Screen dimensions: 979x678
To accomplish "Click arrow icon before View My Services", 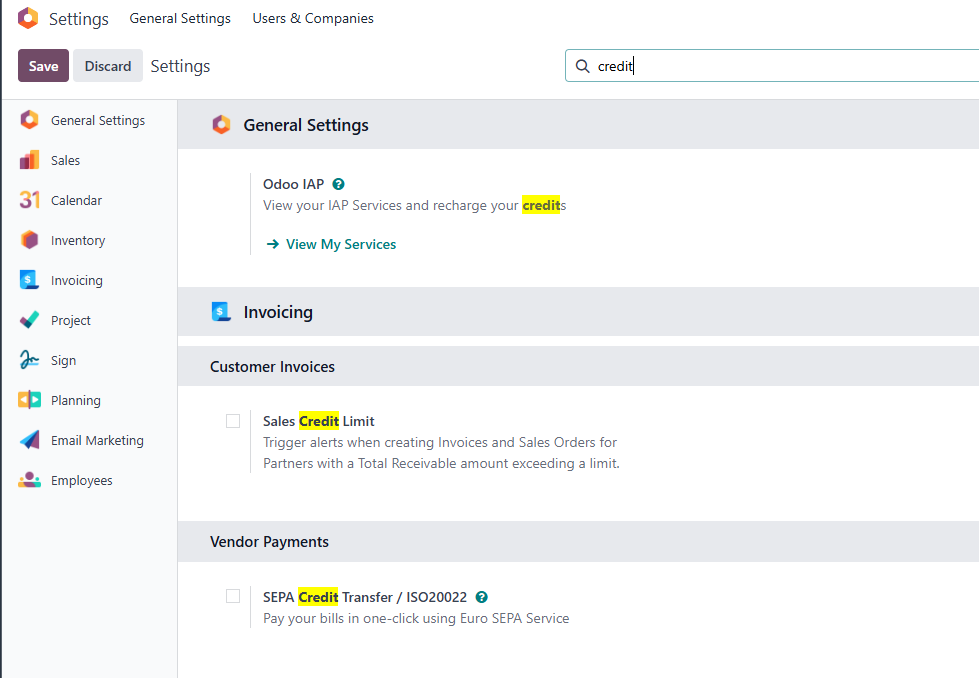I will click(x=273, y=244).
